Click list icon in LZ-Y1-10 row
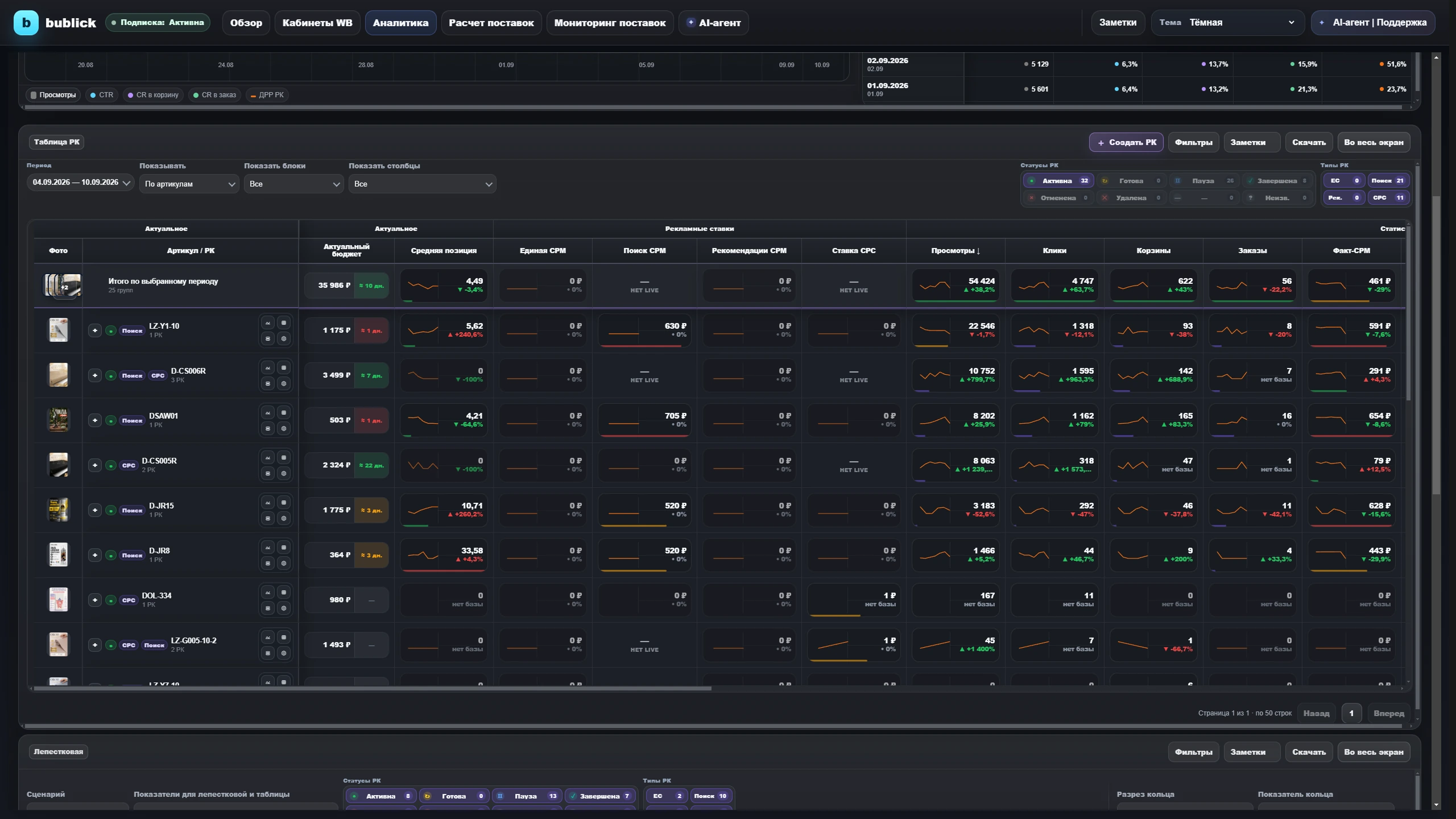The height and width of the screenshot is (819, 1456). (x=284, y=323)
